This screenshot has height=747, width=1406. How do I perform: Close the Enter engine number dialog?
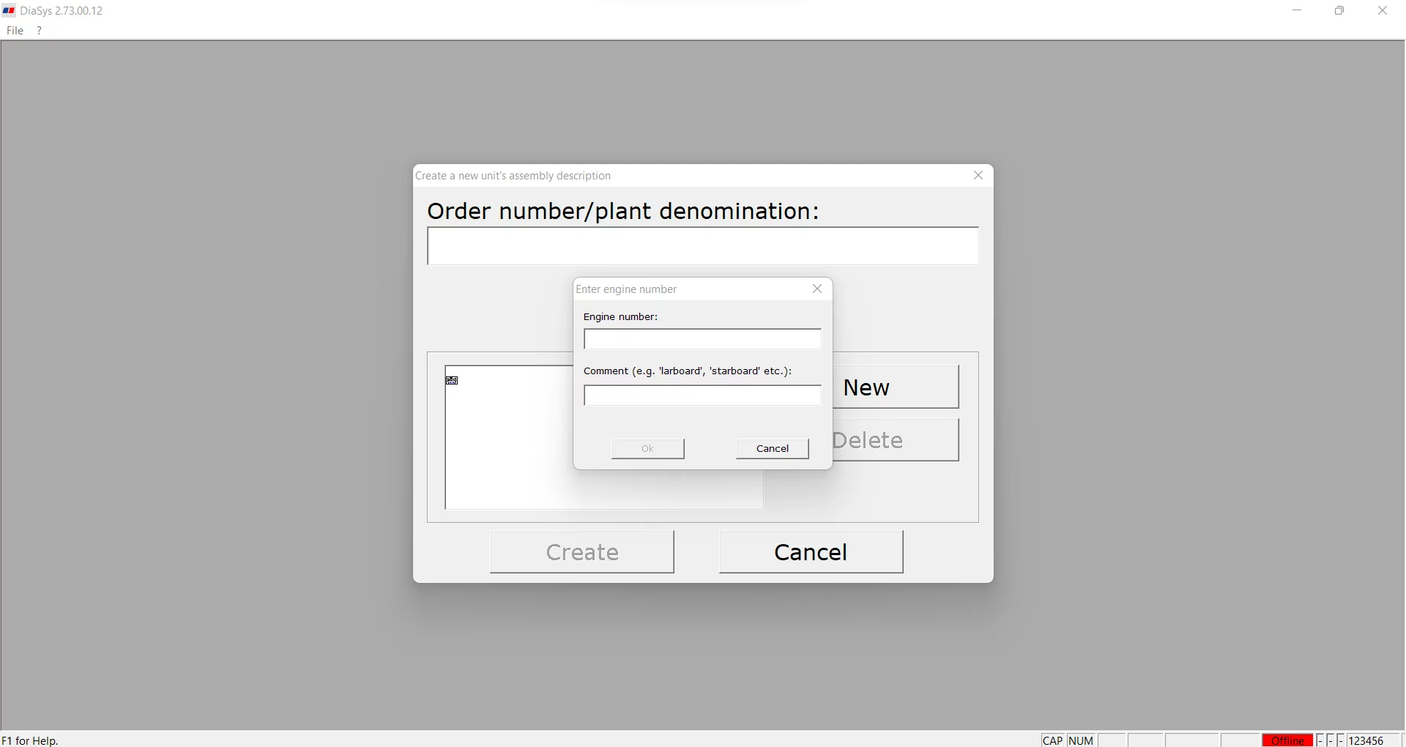(x=817, y=289)
